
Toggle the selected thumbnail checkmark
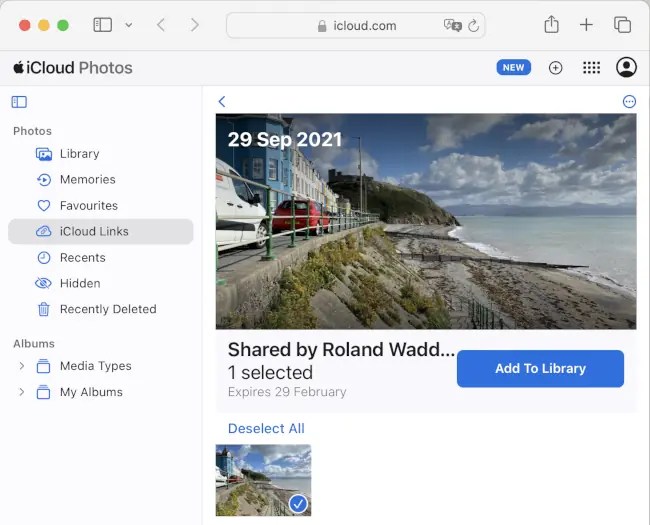click(298, 504)
